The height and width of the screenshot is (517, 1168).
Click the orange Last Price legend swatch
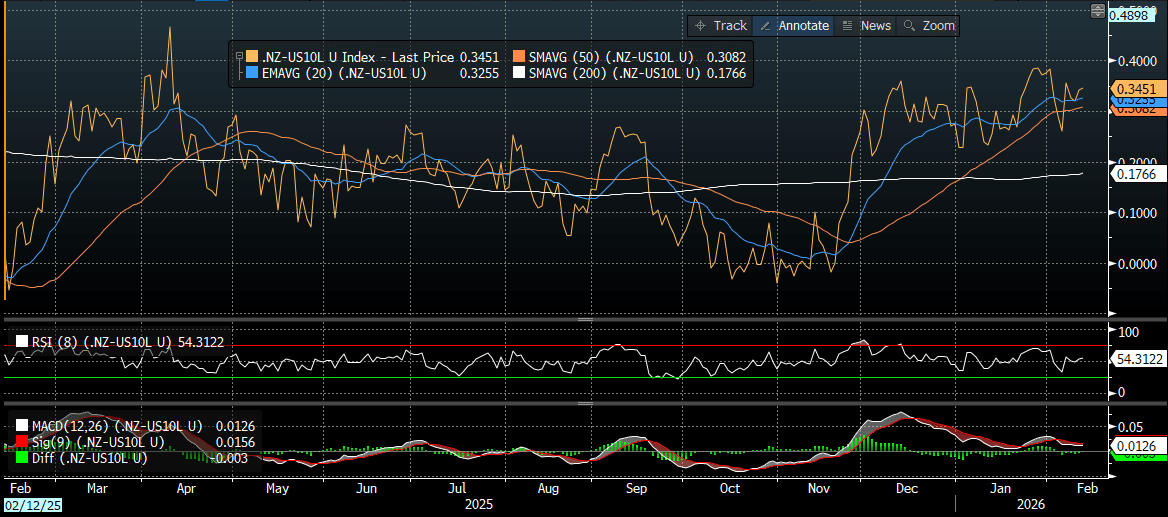pyautogui.click(x=251, y=57)
